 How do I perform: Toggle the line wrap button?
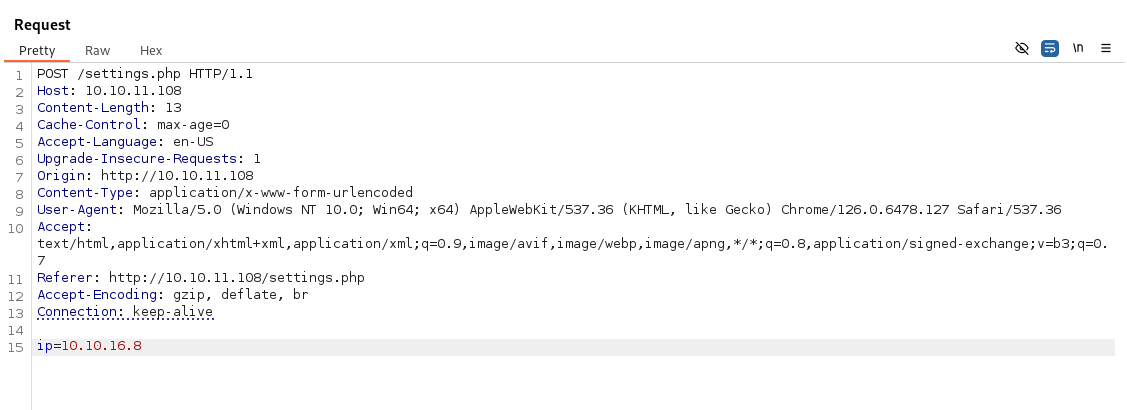coord(1049,48)
